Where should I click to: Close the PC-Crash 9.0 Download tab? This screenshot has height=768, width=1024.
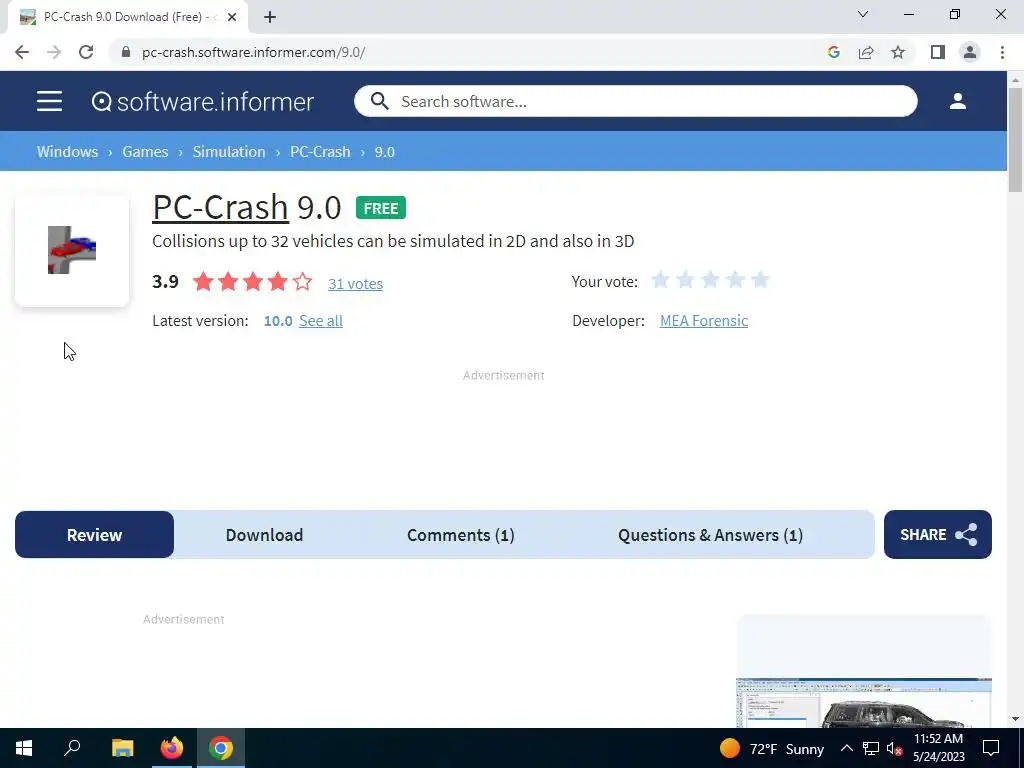232,17
